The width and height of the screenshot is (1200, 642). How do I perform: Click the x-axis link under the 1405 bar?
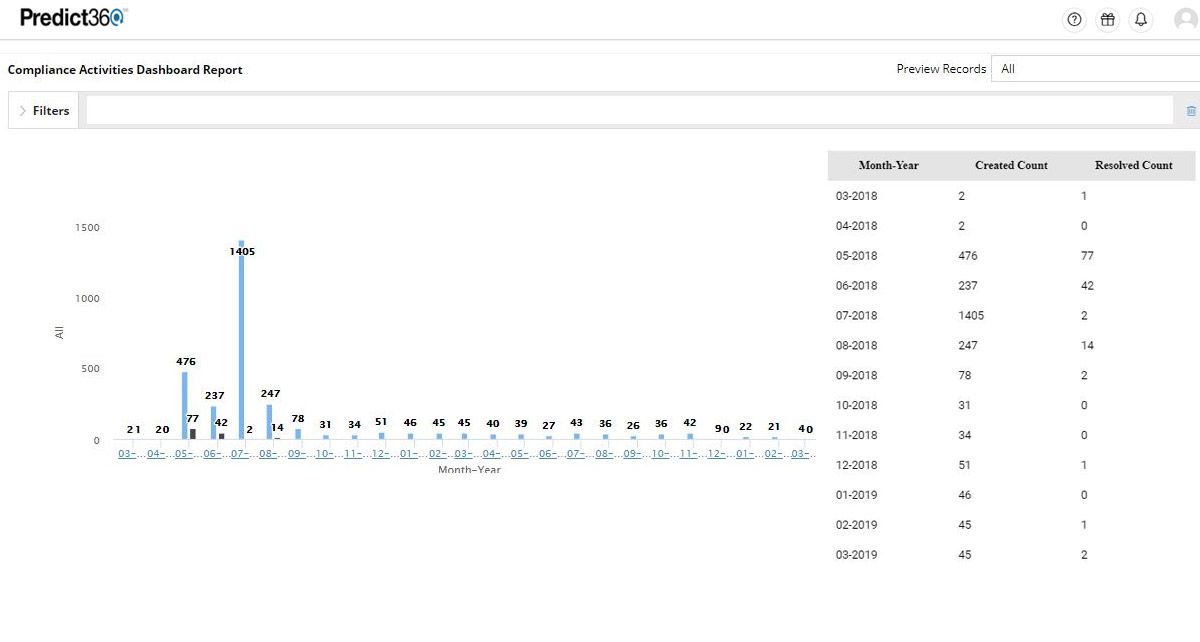click(x=241, y=454)
